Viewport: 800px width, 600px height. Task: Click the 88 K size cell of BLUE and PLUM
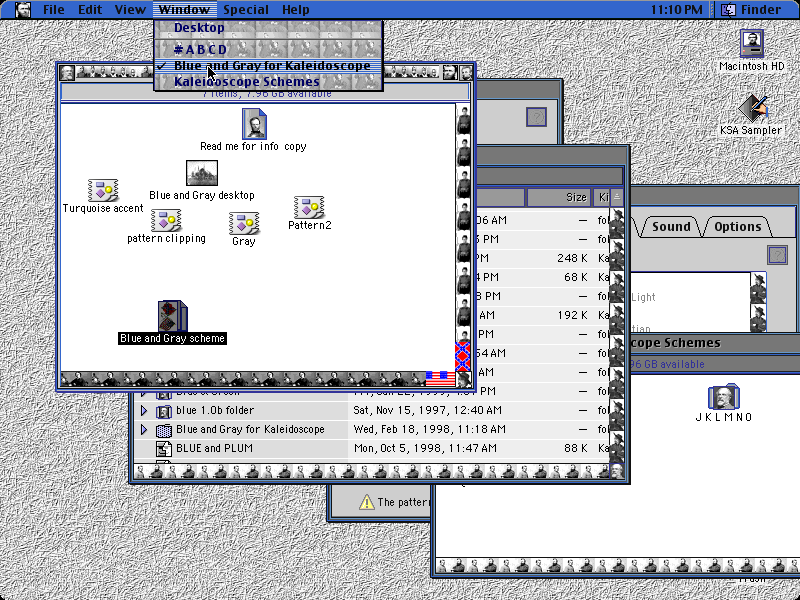575,448
